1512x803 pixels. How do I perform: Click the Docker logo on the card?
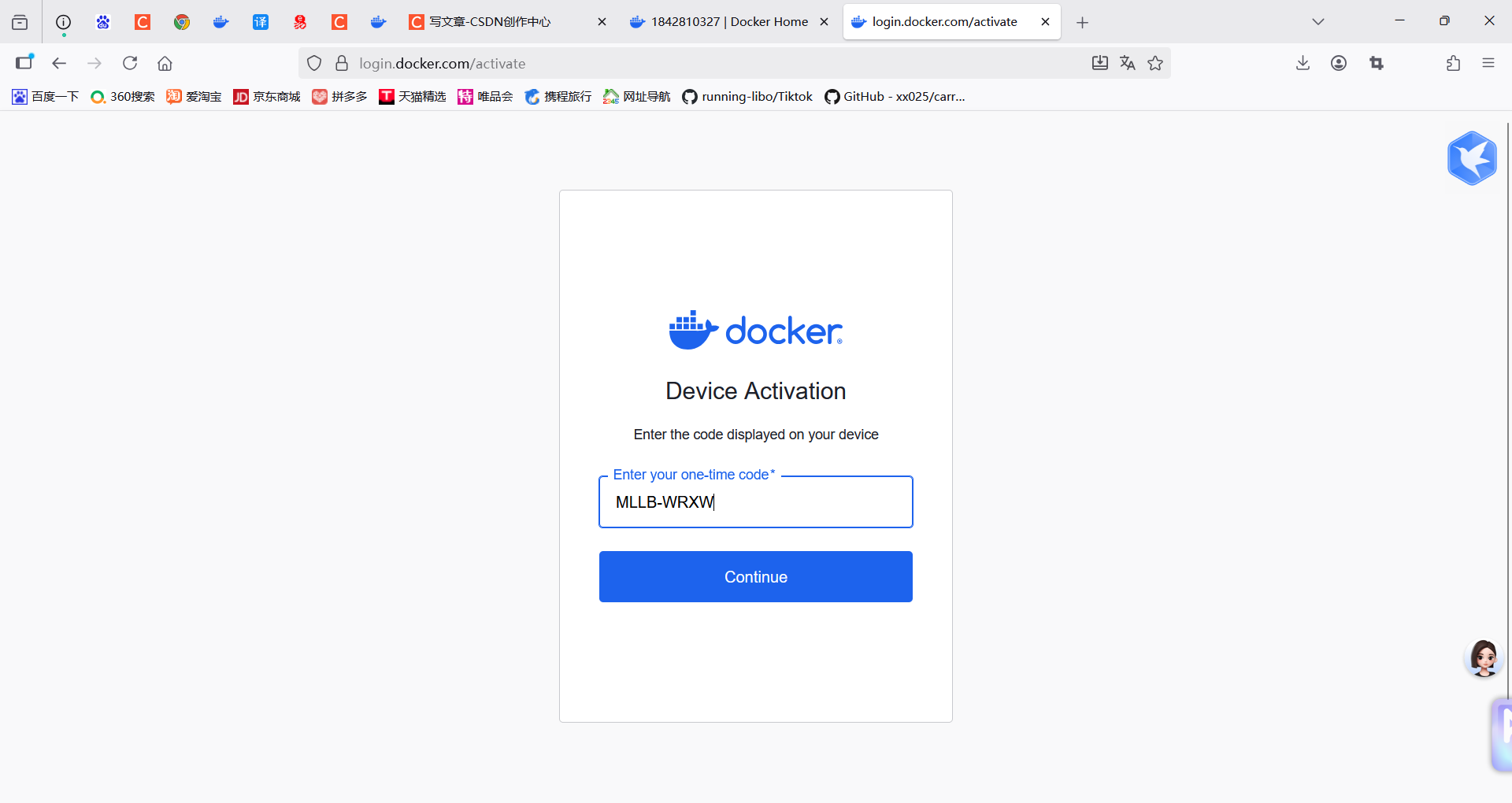755,330
